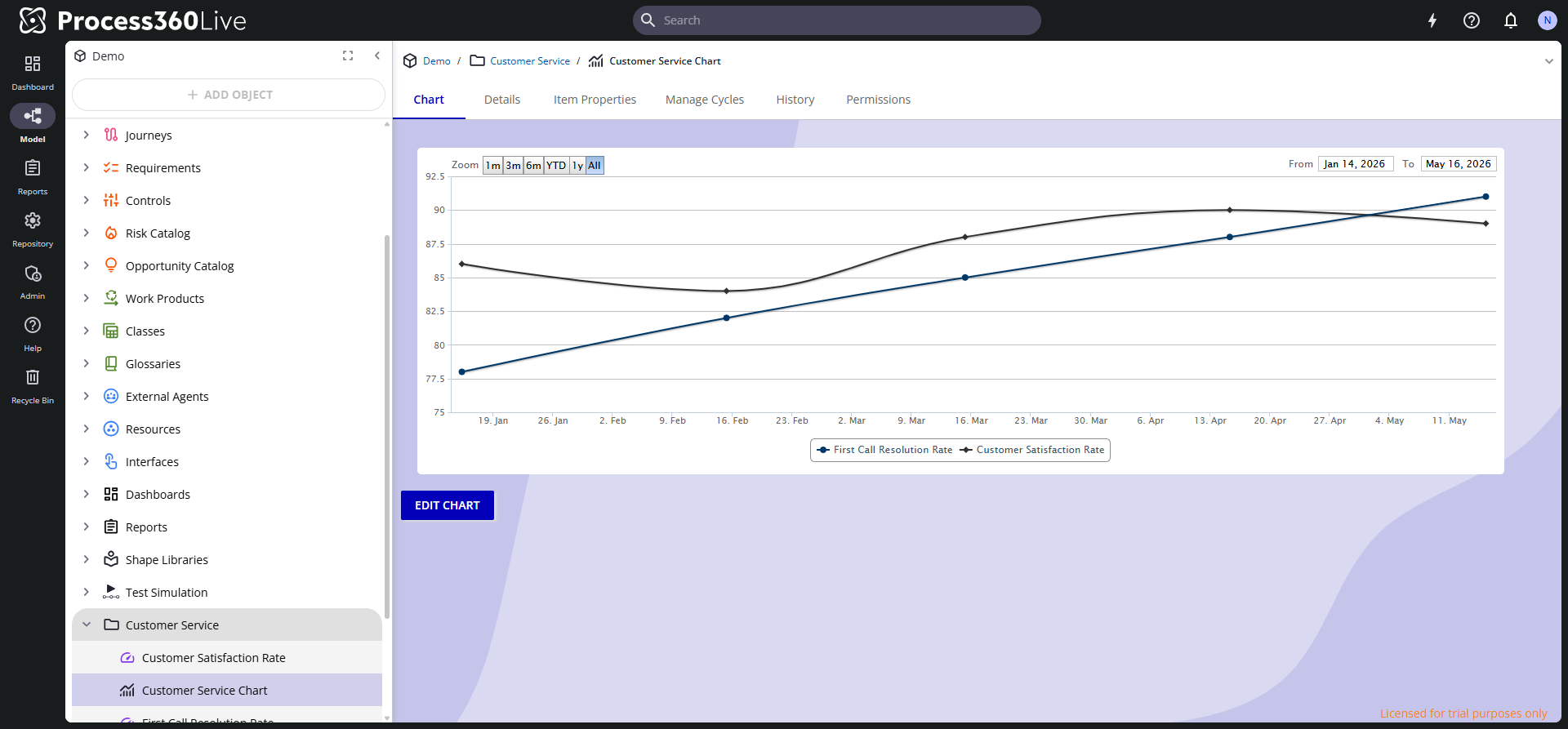Click the External Agents icon
The height and width of the screenshot is (729, 1568).
(111, 396)
